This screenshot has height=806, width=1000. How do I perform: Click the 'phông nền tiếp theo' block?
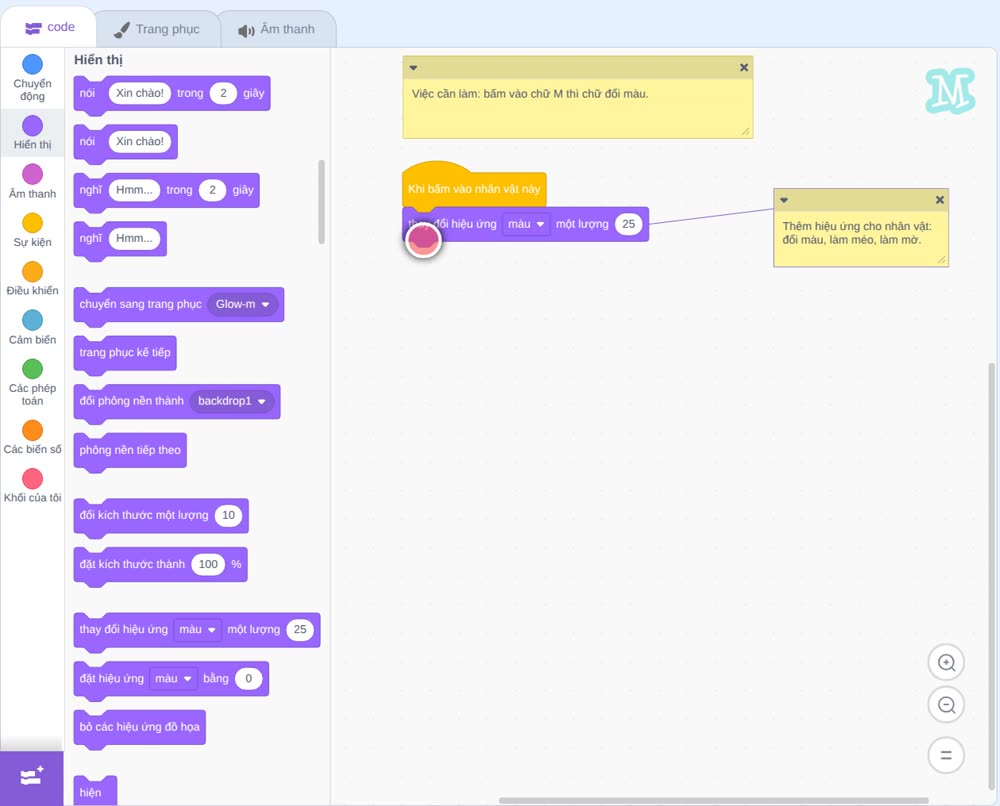[130, 451]
